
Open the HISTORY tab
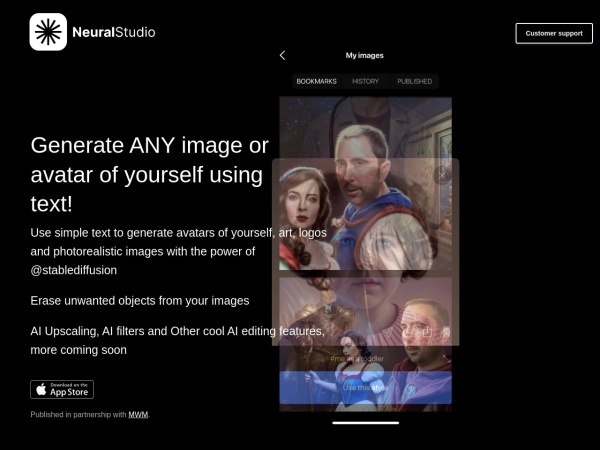tap(365, 81)
